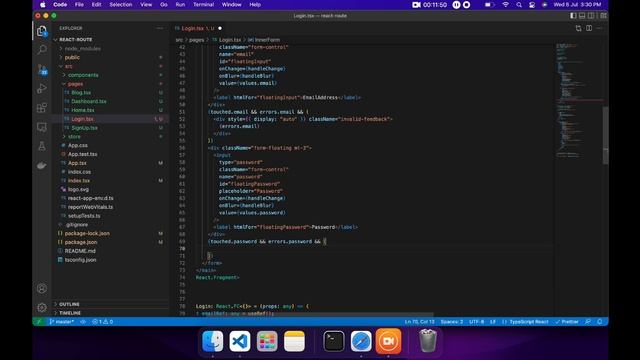Image resolution: width=640 pixels, height=360 pixels.
Task: Open the Notes app in the Dock
Action: tap(294, 341)
